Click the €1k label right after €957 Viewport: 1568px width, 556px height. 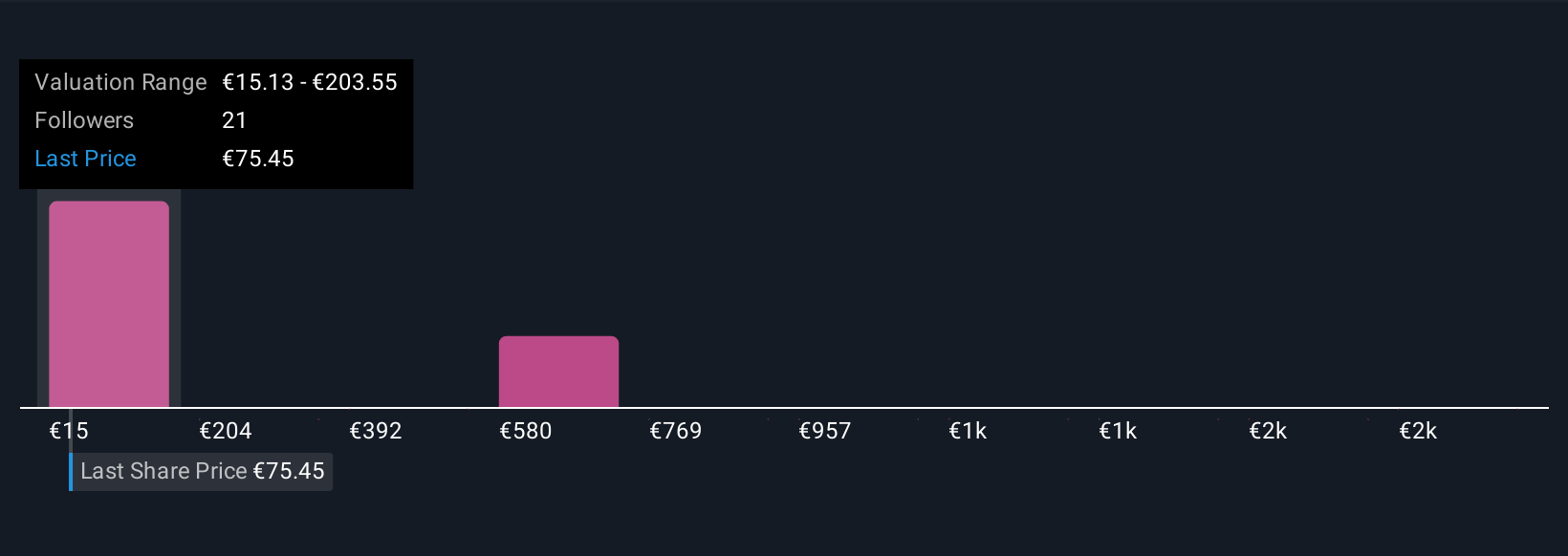click(x=968, y=431)
